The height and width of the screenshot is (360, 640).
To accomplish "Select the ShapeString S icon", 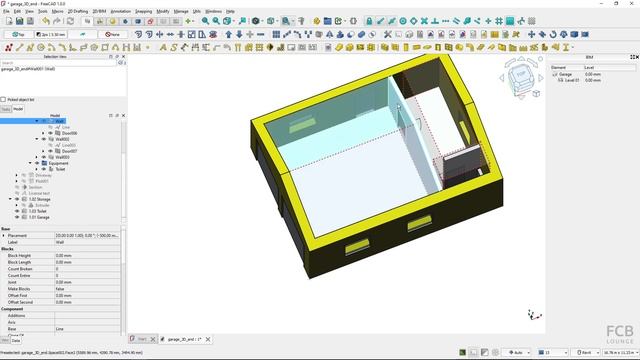I will [x=174, y=48].
